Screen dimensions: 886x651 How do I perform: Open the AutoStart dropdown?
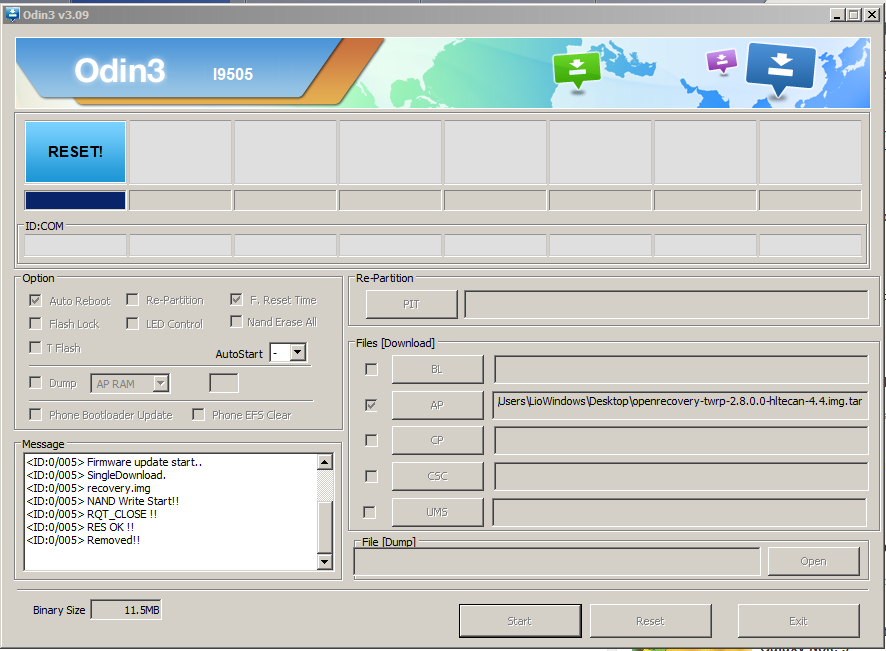click(298, 353)
